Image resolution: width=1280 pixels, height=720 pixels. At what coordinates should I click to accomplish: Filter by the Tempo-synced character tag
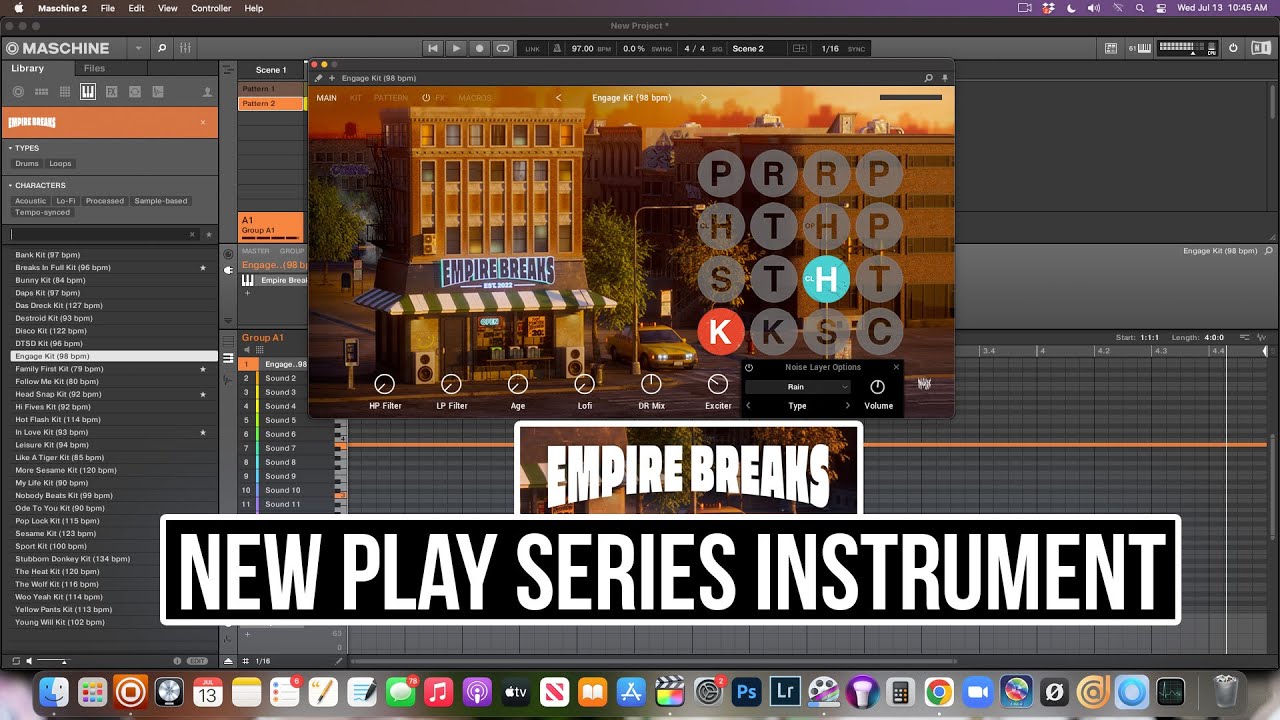pyautogui.click(x=43, y=212)
